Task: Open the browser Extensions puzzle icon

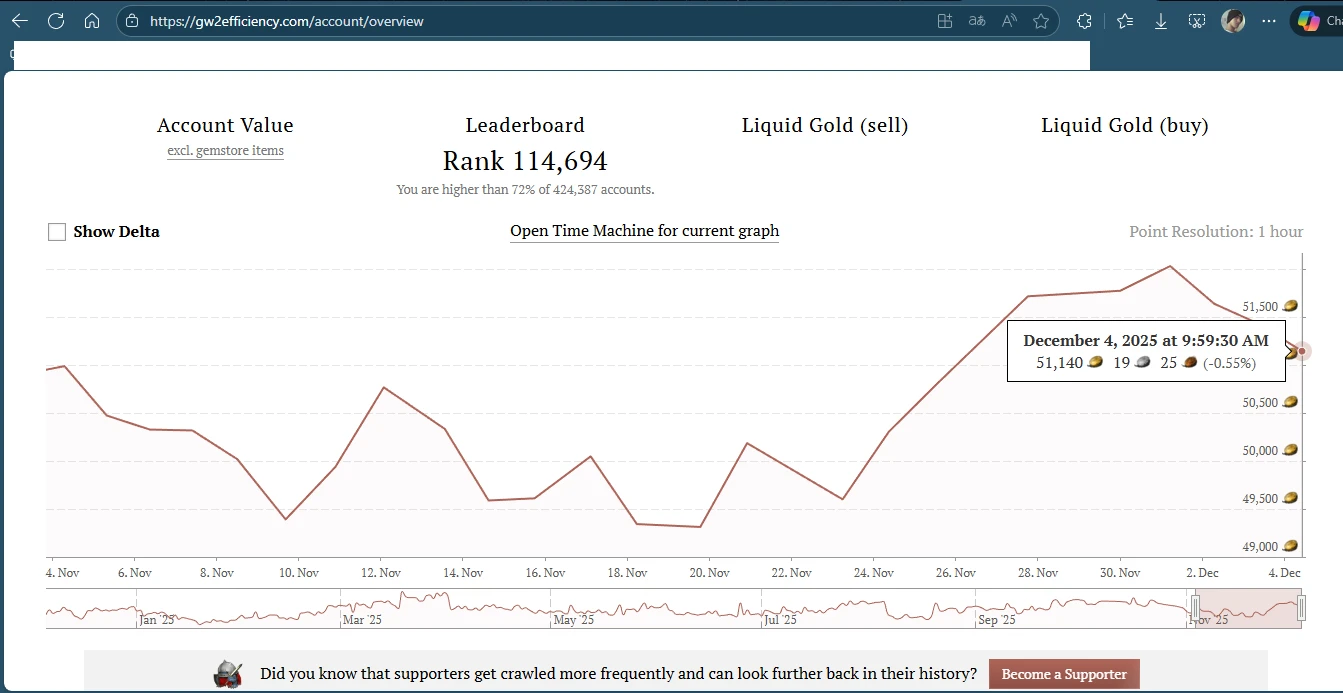Action: click(1084, 21)
